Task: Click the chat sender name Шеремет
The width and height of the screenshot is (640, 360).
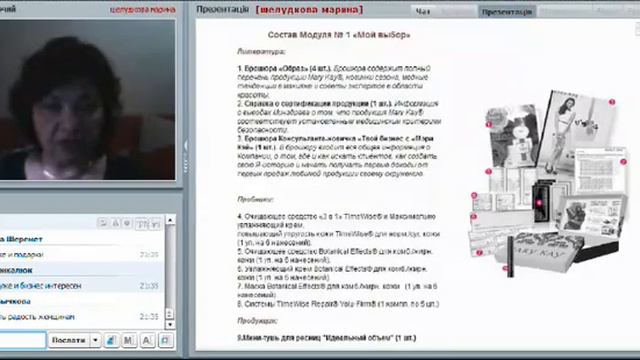Action: tap(24, 239)
